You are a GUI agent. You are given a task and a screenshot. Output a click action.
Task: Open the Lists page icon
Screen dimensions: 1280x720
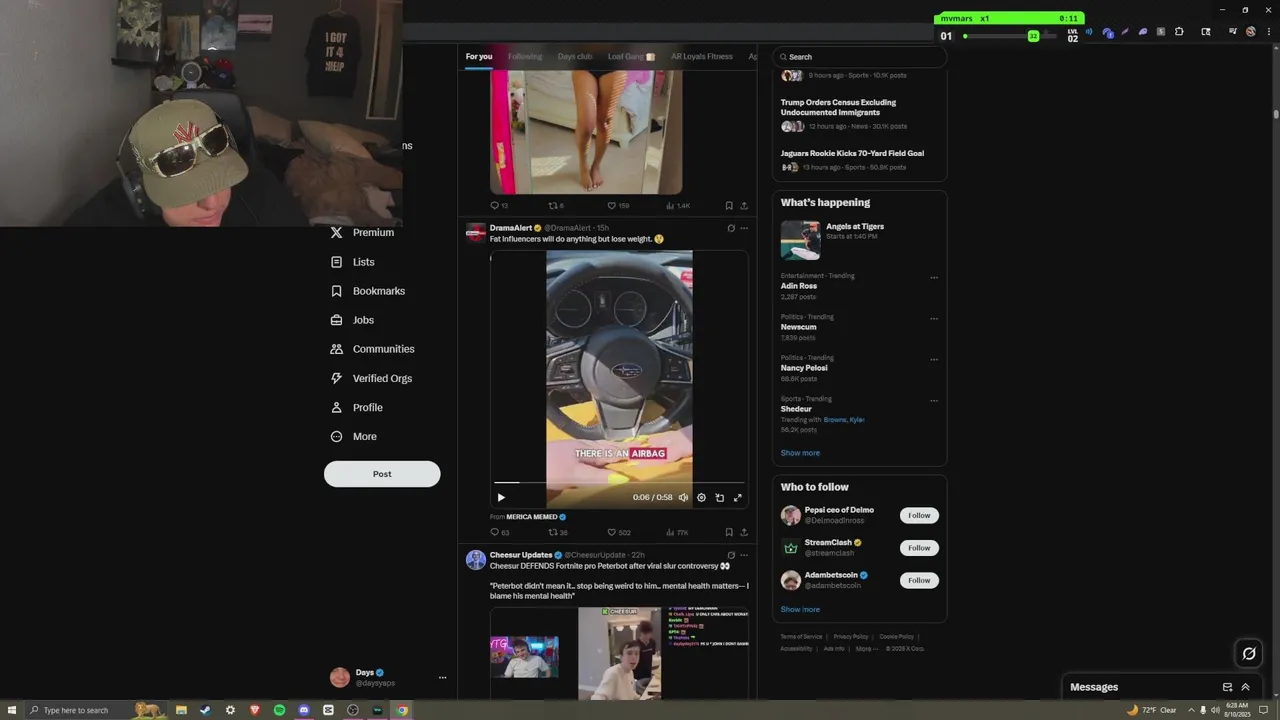pos(336,262)
